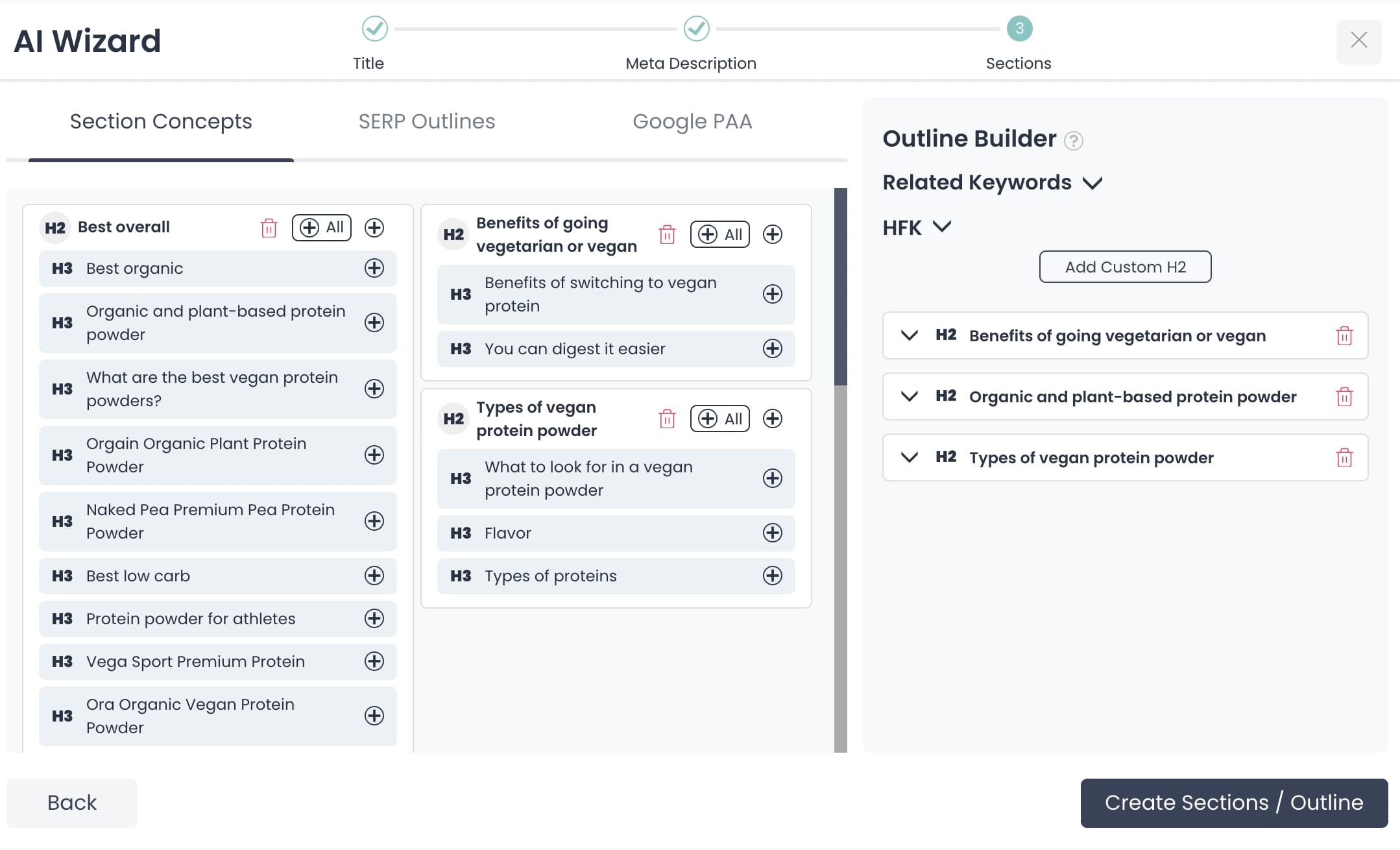The height and width of the screenshot is (850, 1400).
Task: Remove Types of vegan protein powder from outline
Action: 1344,458
